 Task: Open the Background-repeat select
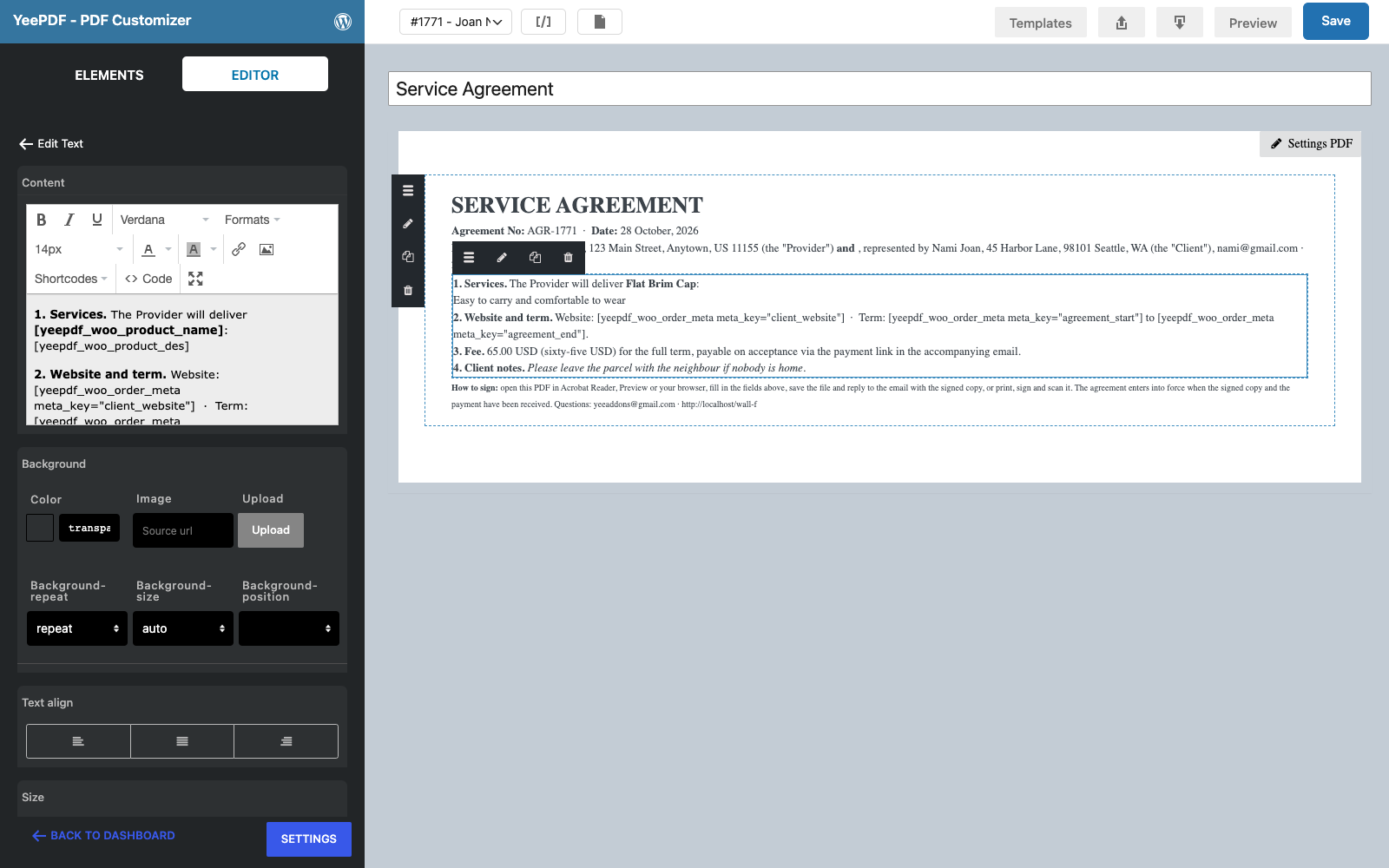tap(77, 628)
